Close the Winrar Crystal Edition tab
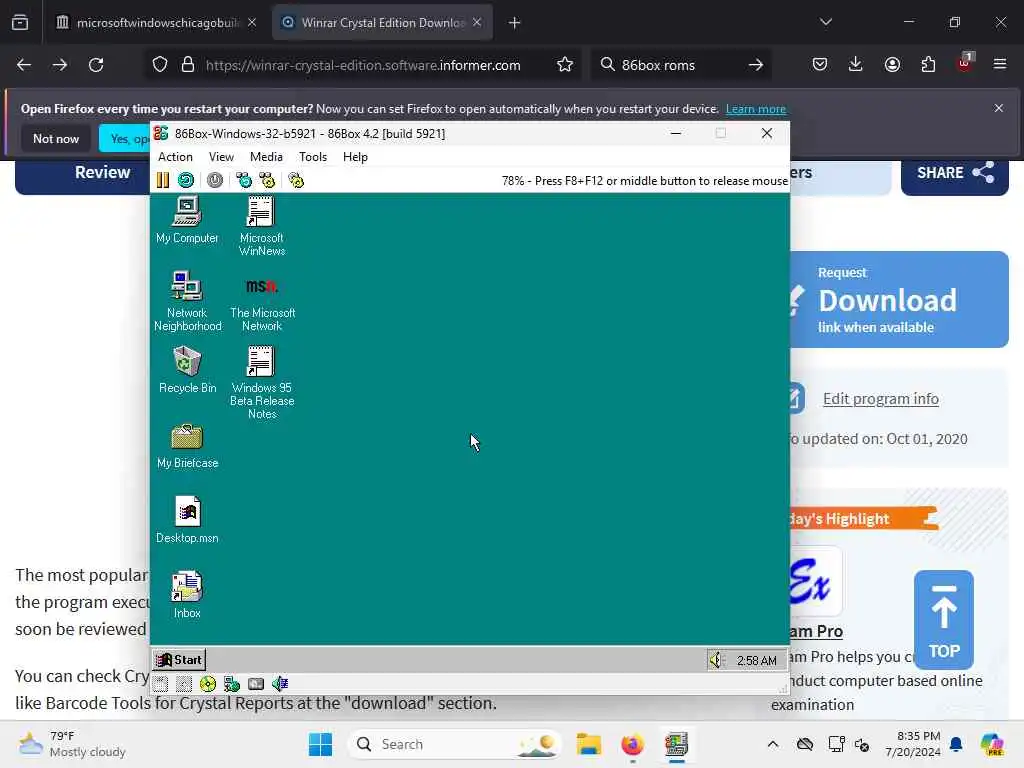Viewport: 1024px width, 768px height. [x=477, y=22]
